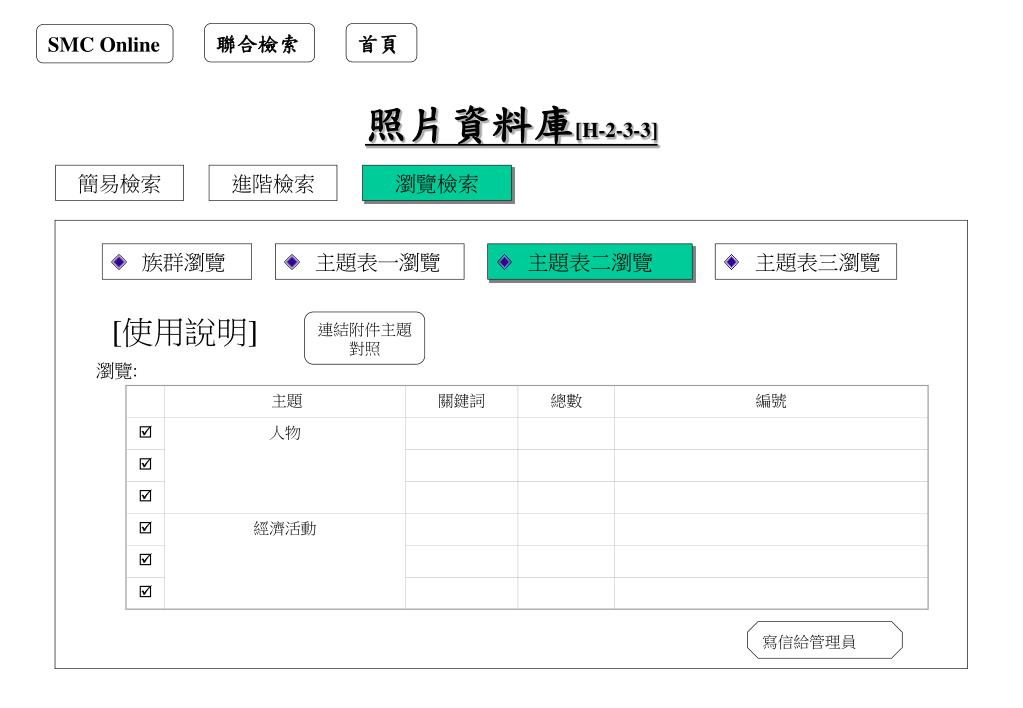The height and width of the screenshot is (708, 1023).
Task: Open 連結附件主題對照 link button
Action: pyautogui.click(x=364, y=339)
